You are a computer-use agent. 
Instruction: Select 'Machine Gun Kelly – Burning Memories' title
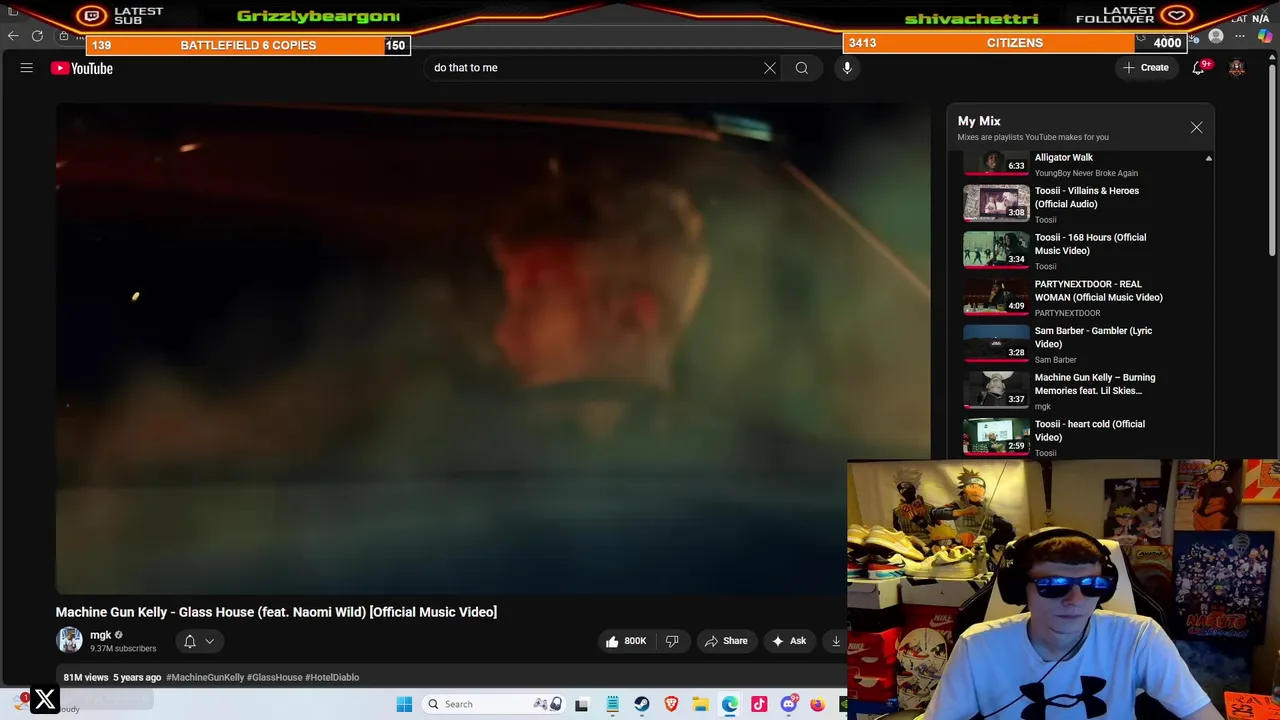[1094, 384]
